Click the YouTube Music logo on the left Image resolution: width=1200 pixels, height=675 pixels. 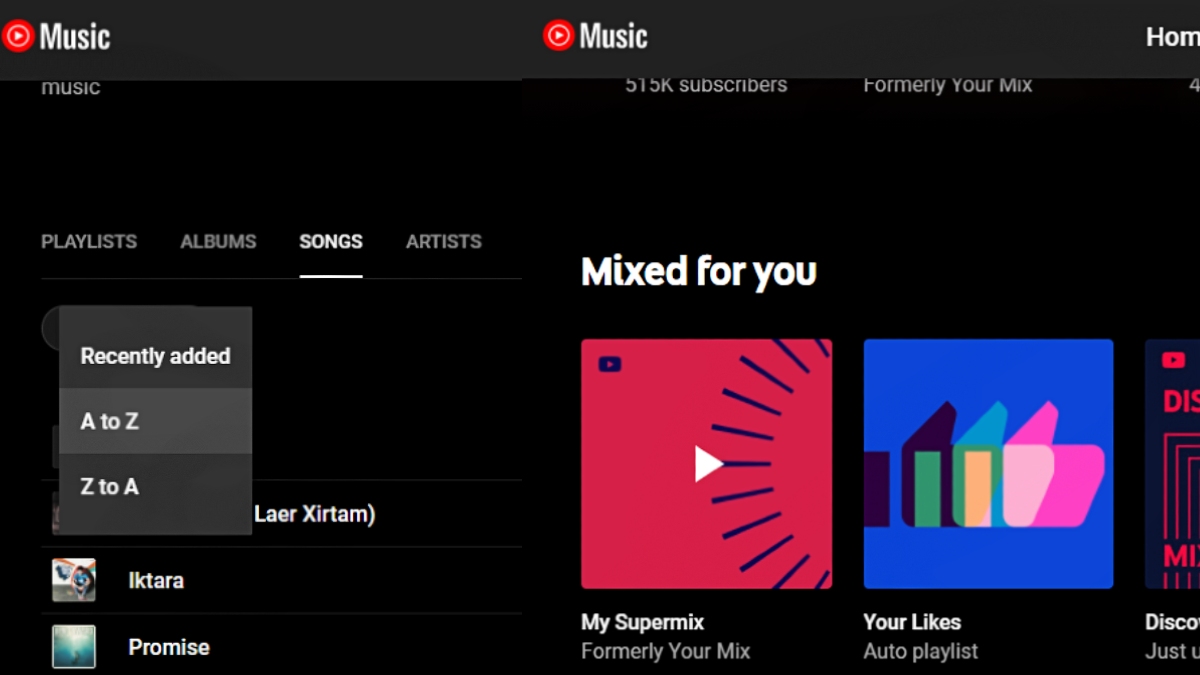tap(56, 37)
